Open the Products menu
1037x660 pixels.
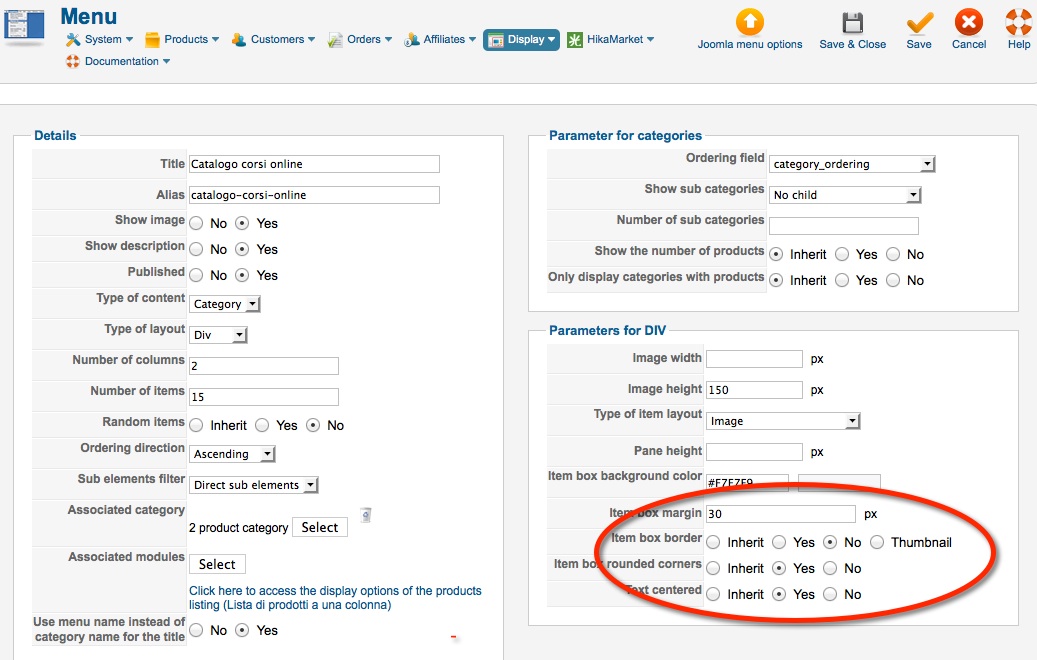point(182,40)
